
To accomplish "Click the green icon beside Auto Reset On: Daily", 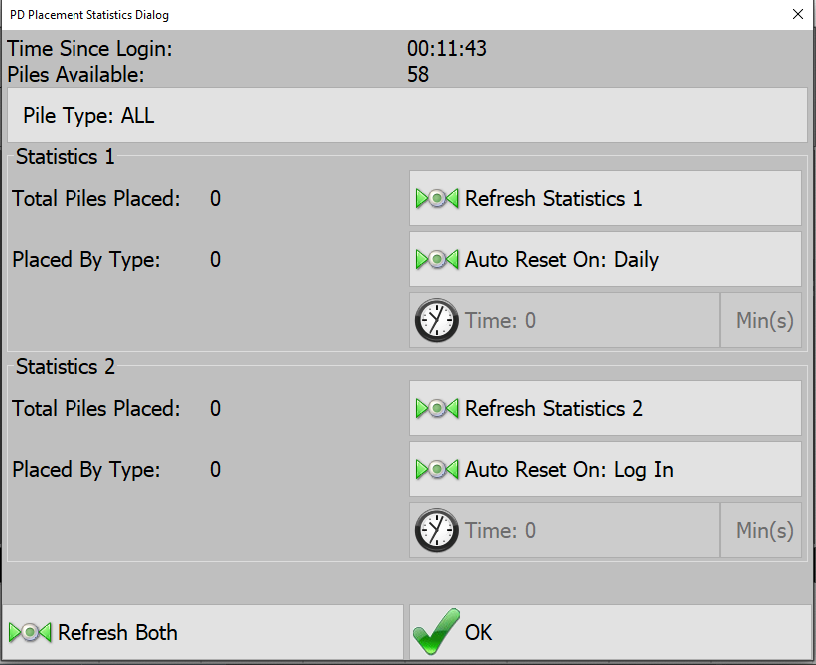I will click(x=437, y=260).
